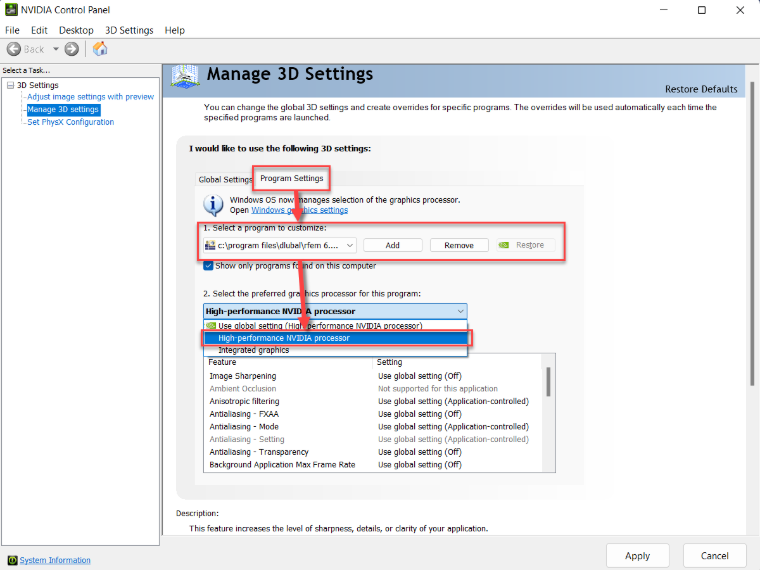Image resolution: width=760 pixels, height=570 pixels.
Task: Click the Add program button
Action: pyautogui.click(x=393, y=245)
